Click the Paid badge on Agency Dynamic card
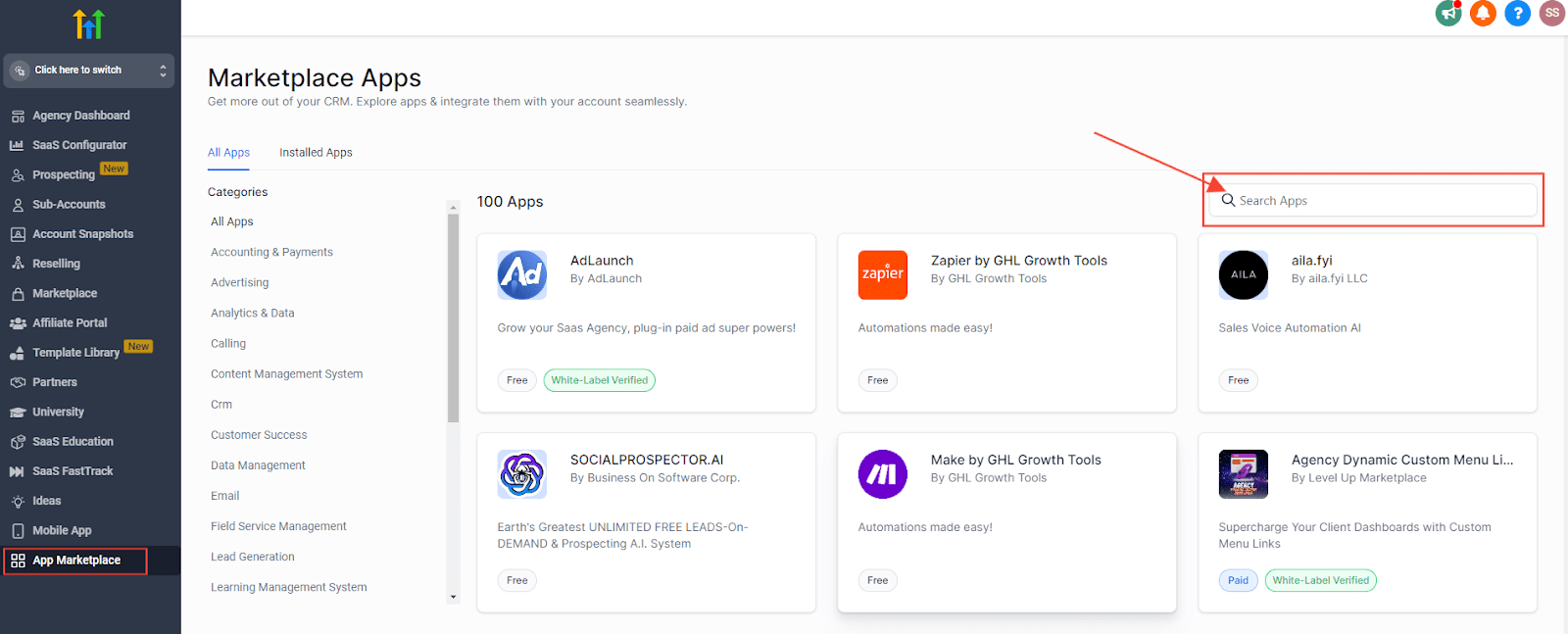The image size is (1568, 634). click(x=1239, y=580)
